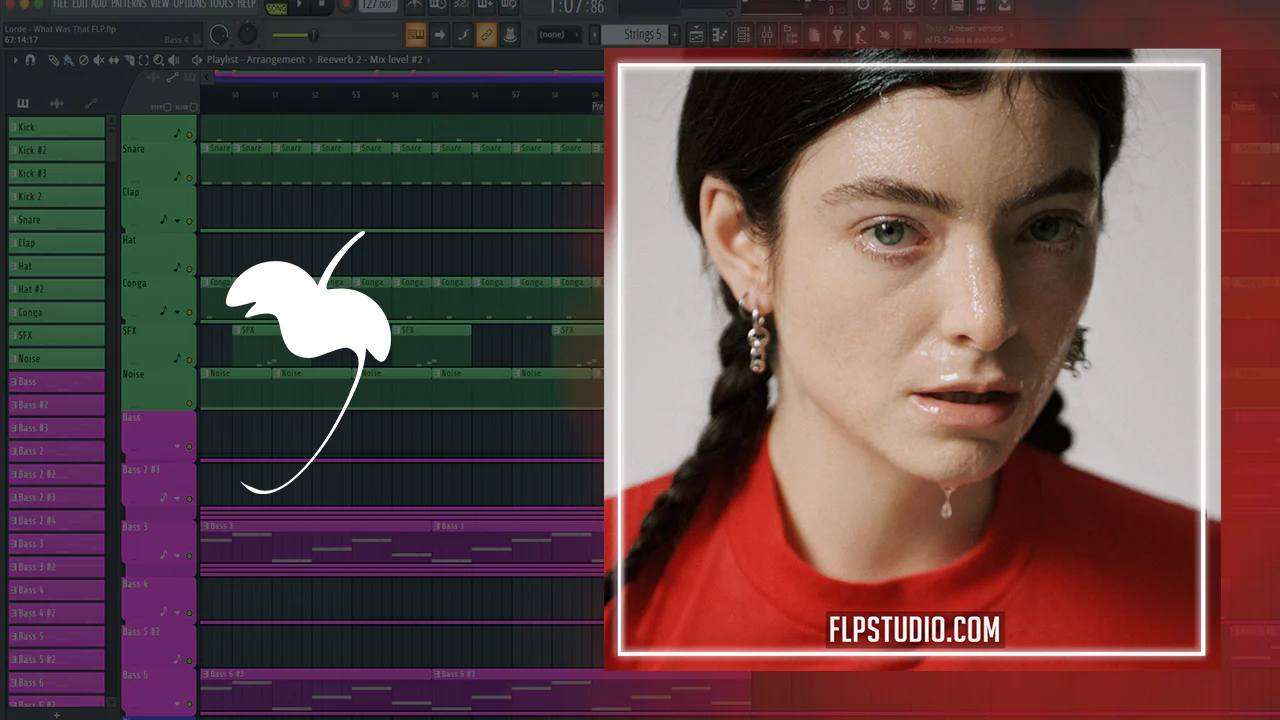1280x720 pixels.
Task: Select the Slice tool in playlist toolbar
Action: [128, 60]
